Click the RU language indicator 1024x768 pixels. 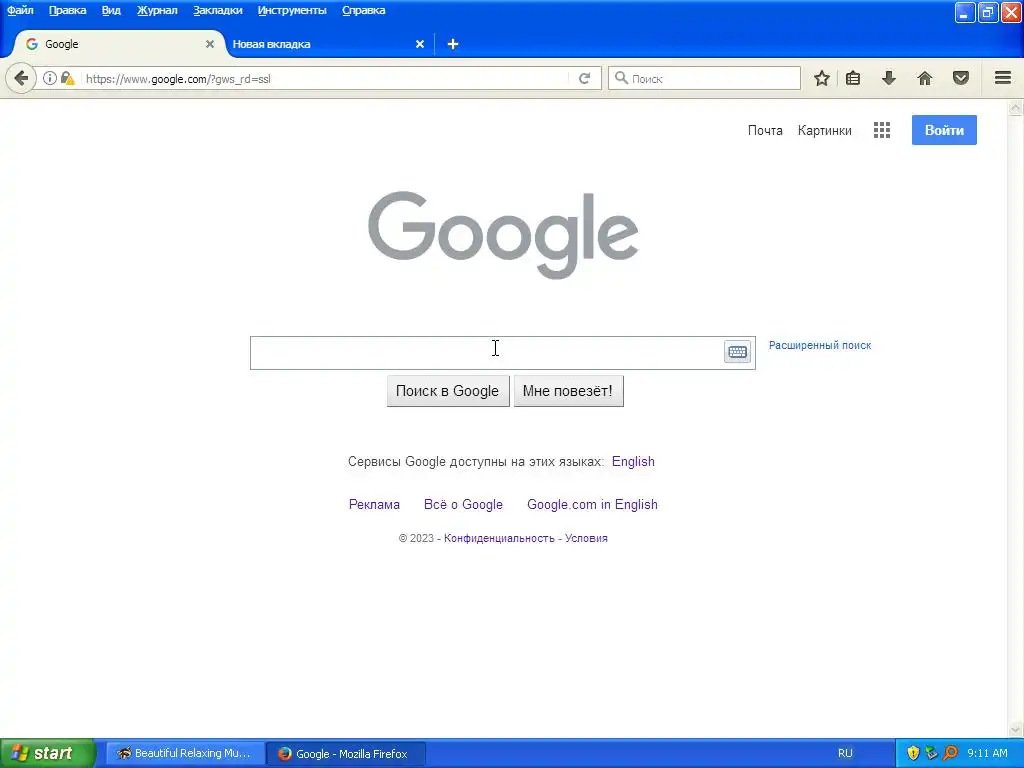845,753
